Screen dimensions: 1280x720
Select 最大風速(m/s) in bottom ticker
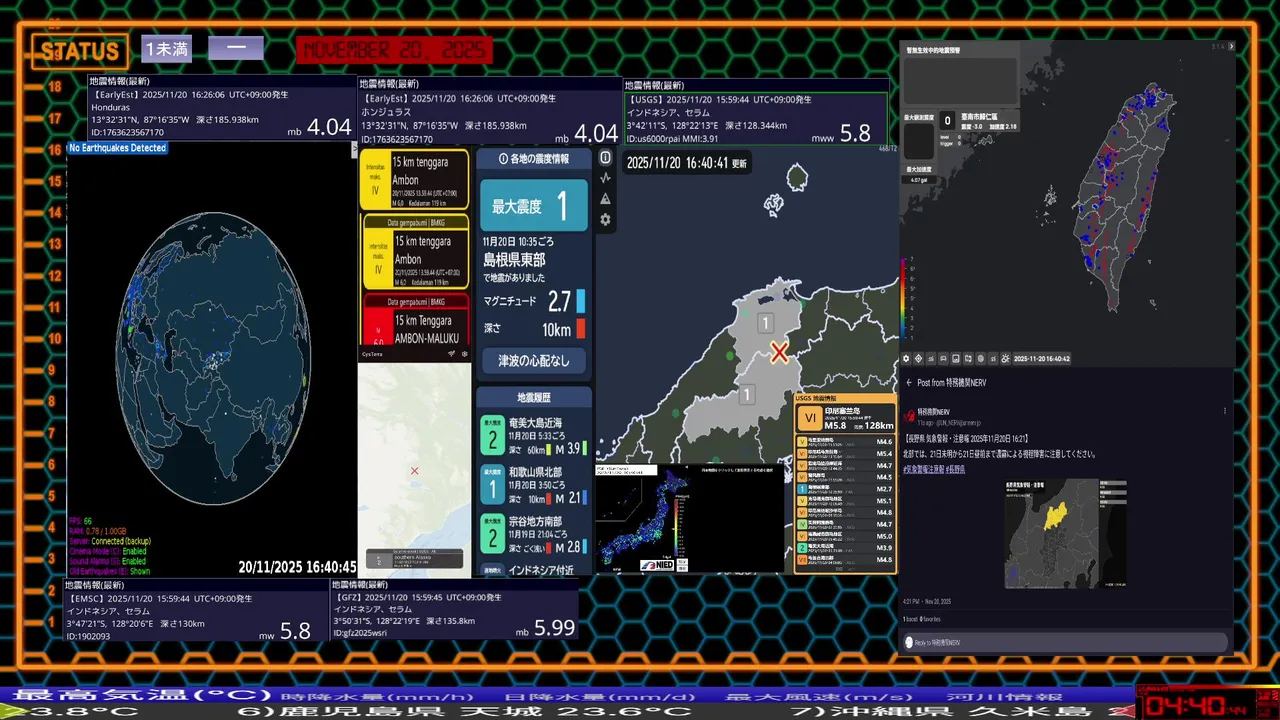coord(819,697)
